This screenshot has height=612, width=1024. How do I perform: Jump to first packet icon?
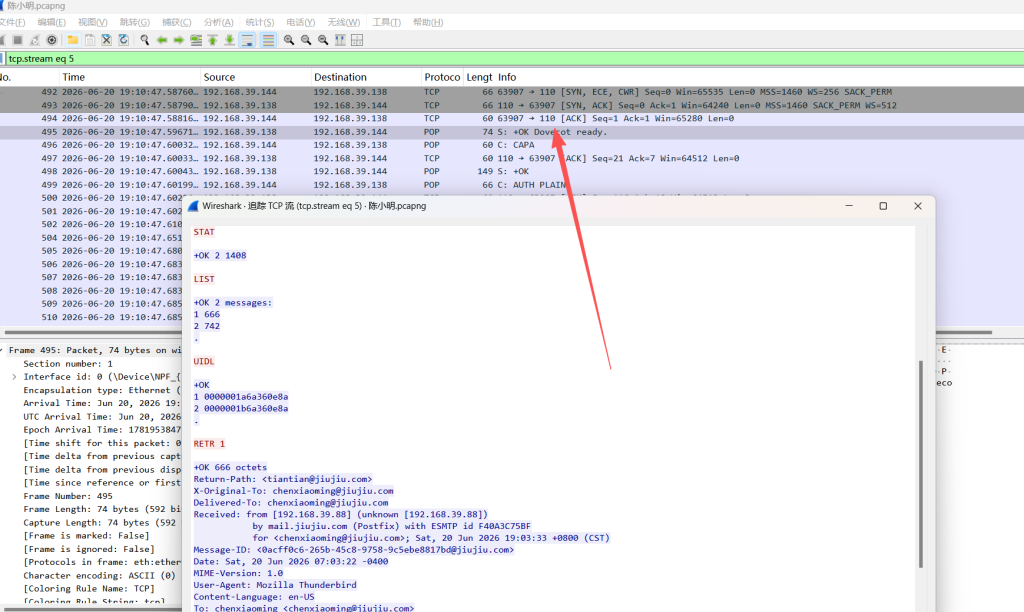pyautogui.click(x=213, y=40)
